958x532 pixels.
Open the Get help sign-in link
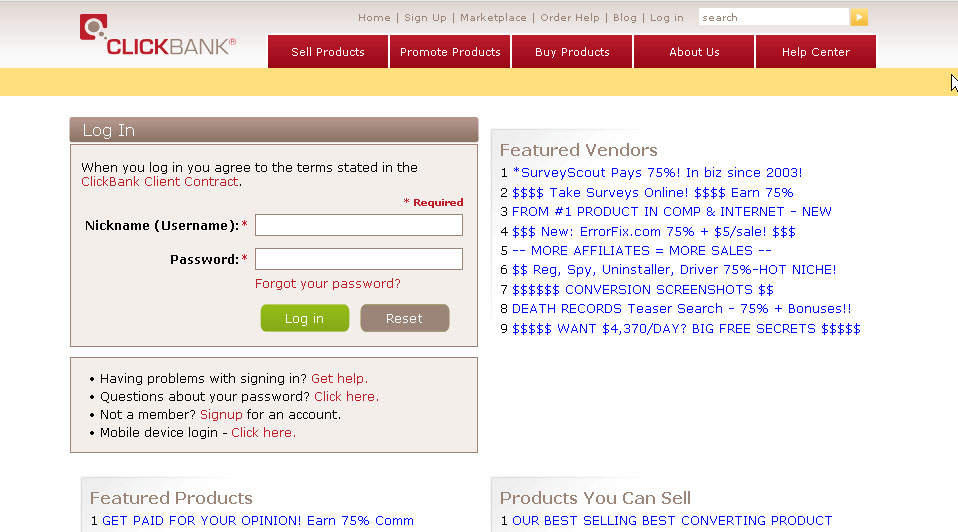pyautogui.click(x=339, y=379)
